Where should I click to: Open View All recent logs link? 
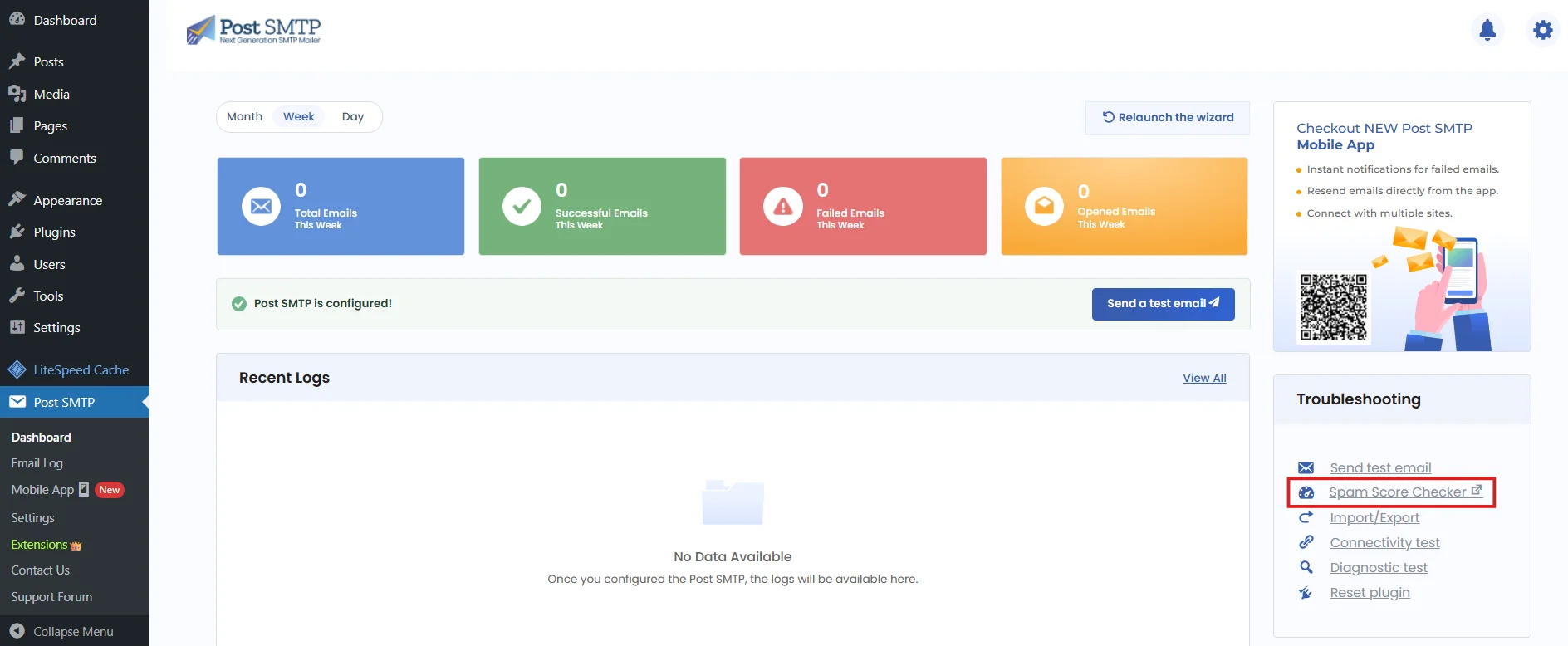point(1204,378)
